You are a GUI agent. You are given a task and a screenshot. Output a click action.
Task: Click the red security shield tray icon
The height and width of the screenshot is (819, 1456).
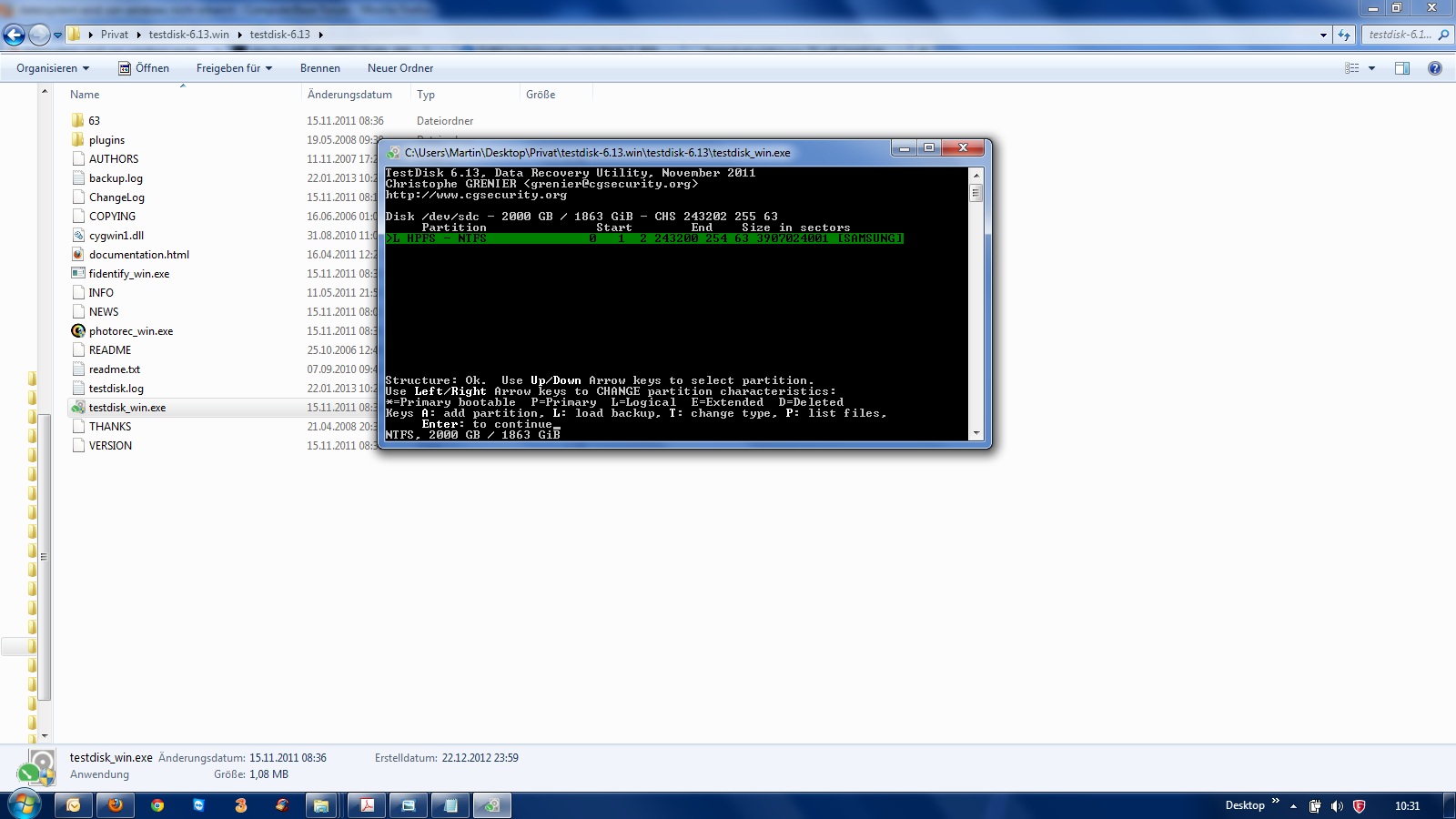click(1360, 806)
